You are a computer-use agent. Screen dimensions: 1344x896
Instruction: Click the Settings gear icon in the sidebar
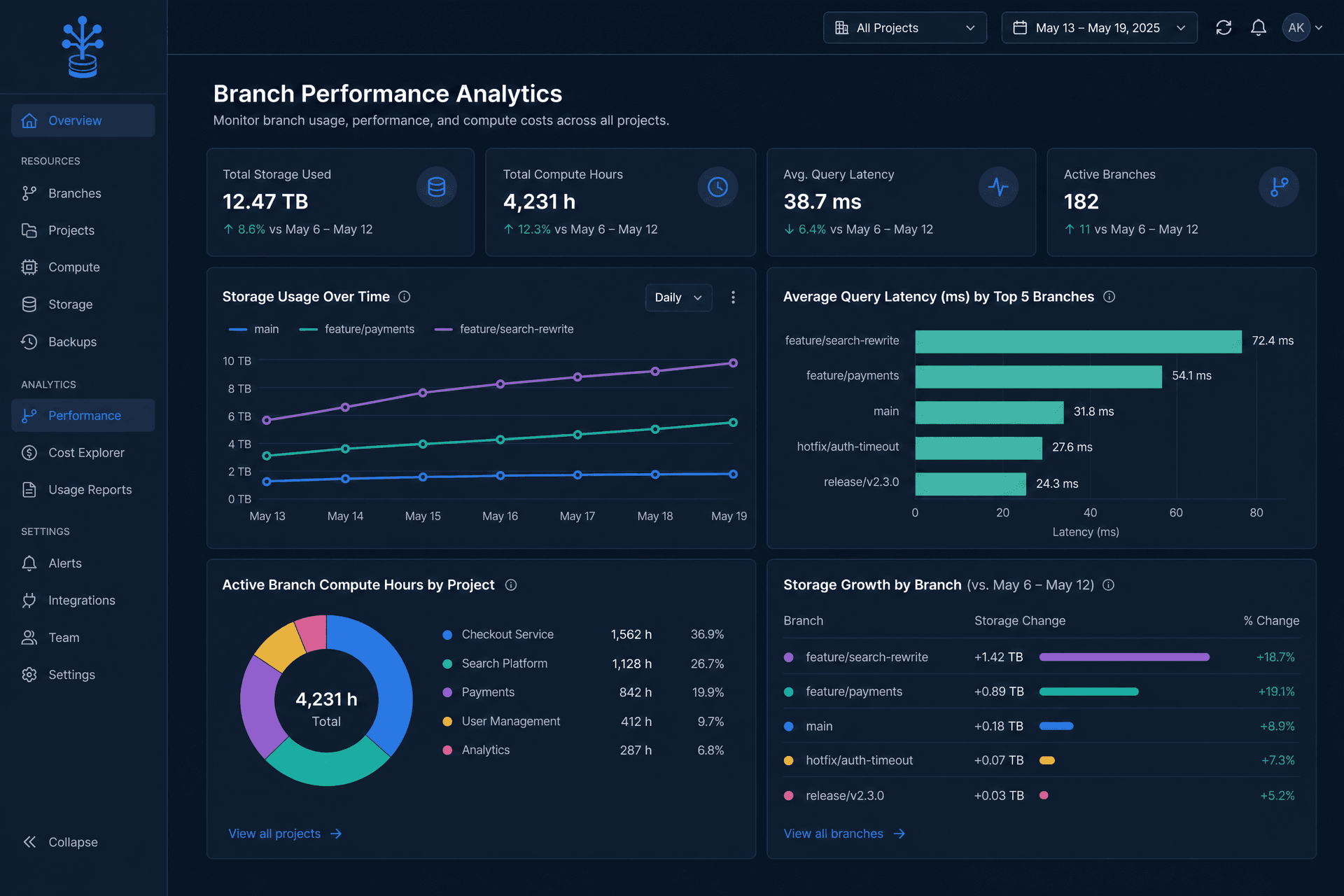pos(29,675)
